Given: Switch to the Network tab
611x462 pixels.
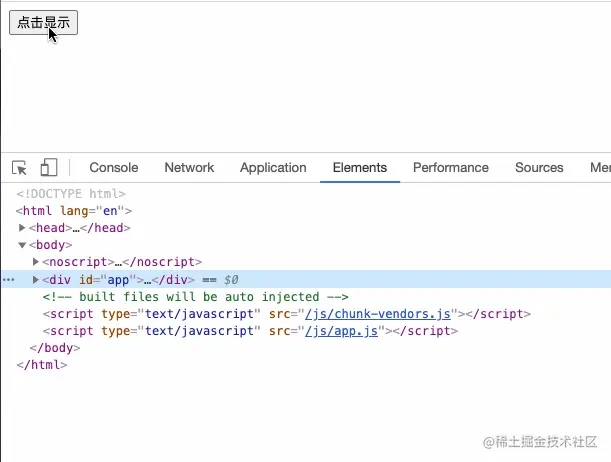Looking at the screenshot, I should [189, 168].
